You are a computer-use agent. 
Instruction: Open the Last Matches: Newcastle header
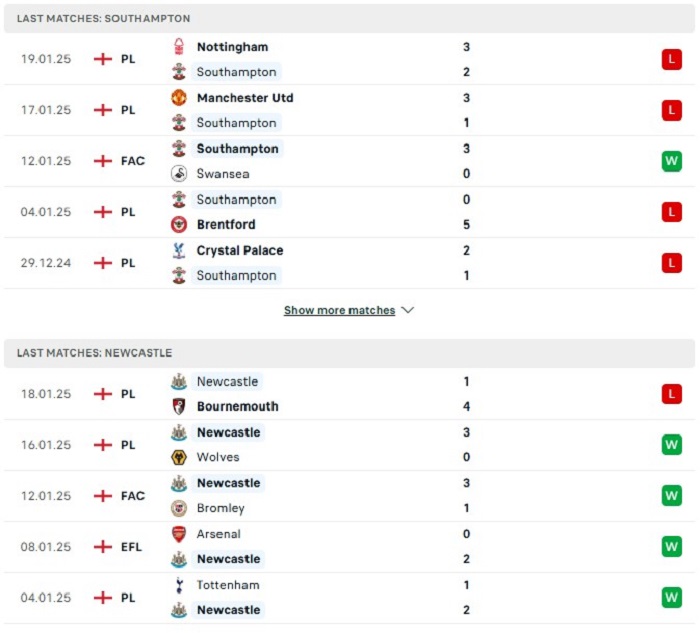(x=350, y=353)
